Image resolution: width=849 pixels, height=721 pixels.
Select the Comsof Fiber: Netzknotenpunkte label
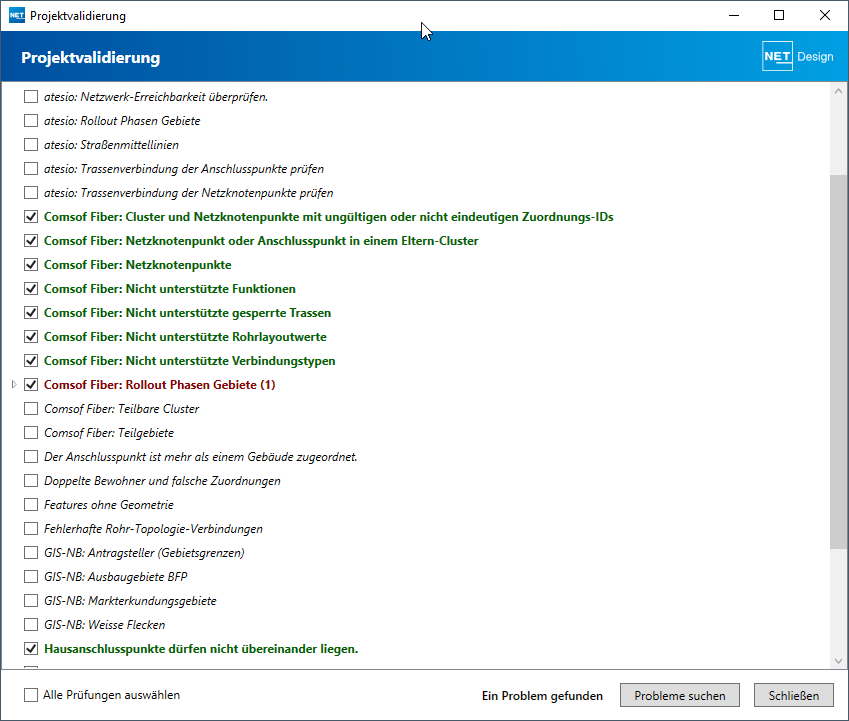(138, 265)
